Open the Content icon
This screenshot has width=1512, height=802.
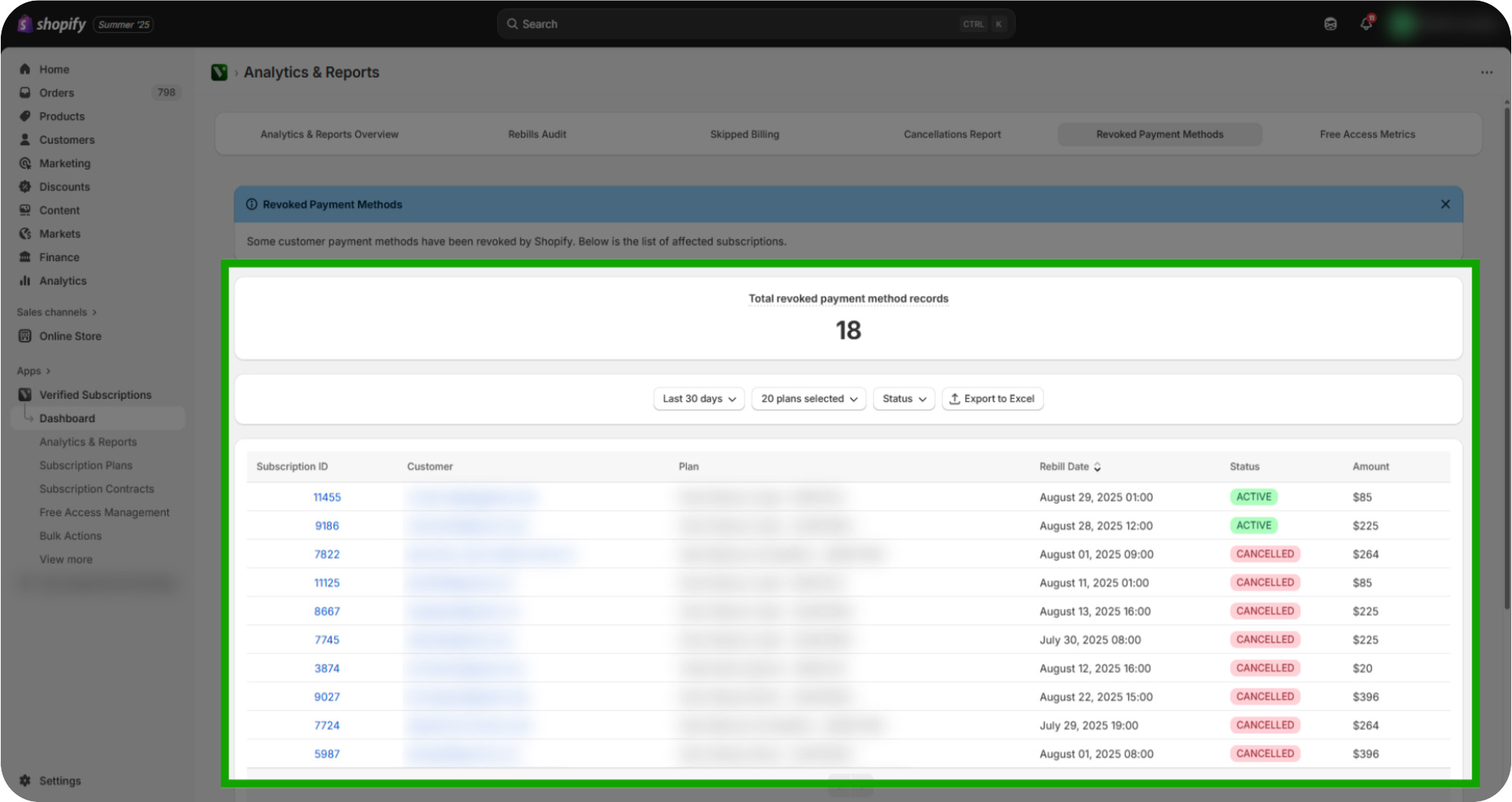[25, 211]
